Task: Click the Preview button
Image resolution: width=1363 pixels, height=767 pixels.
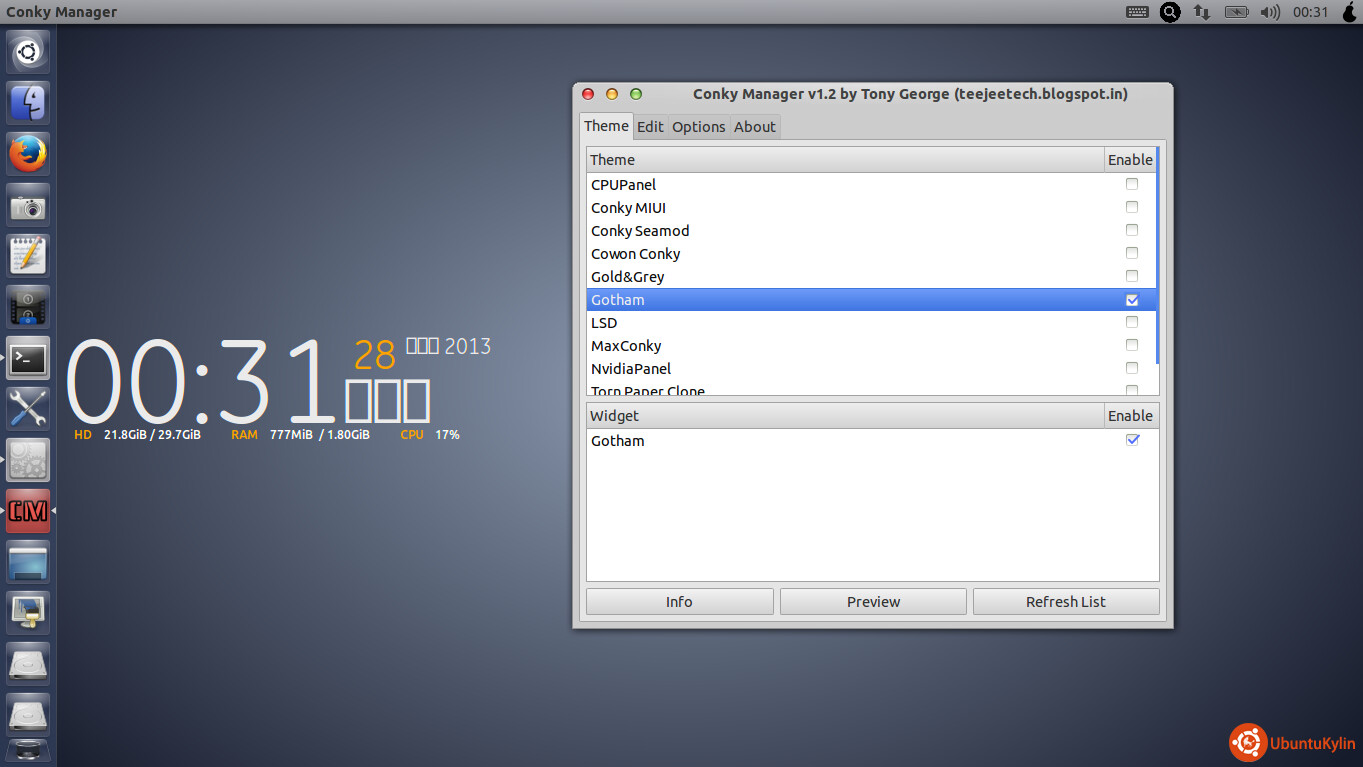Action: [873, 602]
